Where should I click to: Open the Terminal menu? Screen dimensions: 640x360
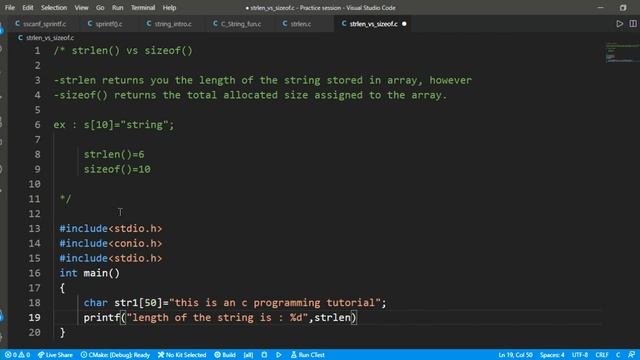[x=143, y=8]
